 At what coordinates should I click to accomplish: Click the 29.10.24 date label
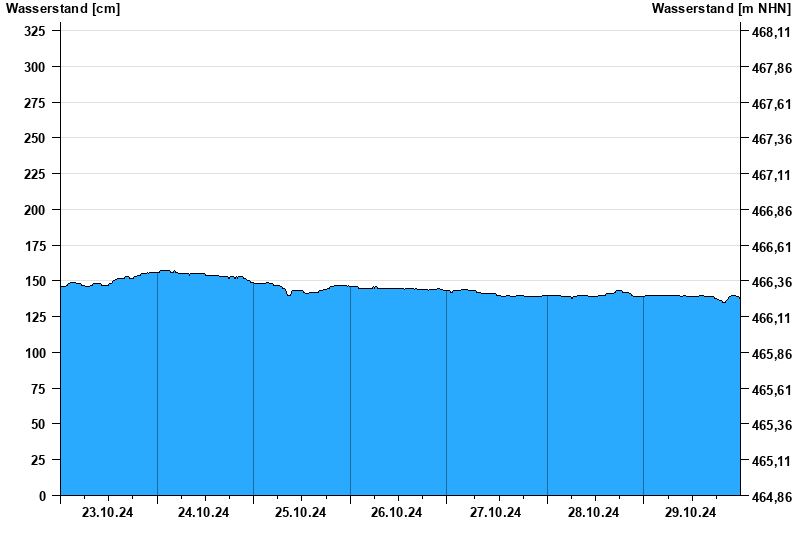[691, 513]
